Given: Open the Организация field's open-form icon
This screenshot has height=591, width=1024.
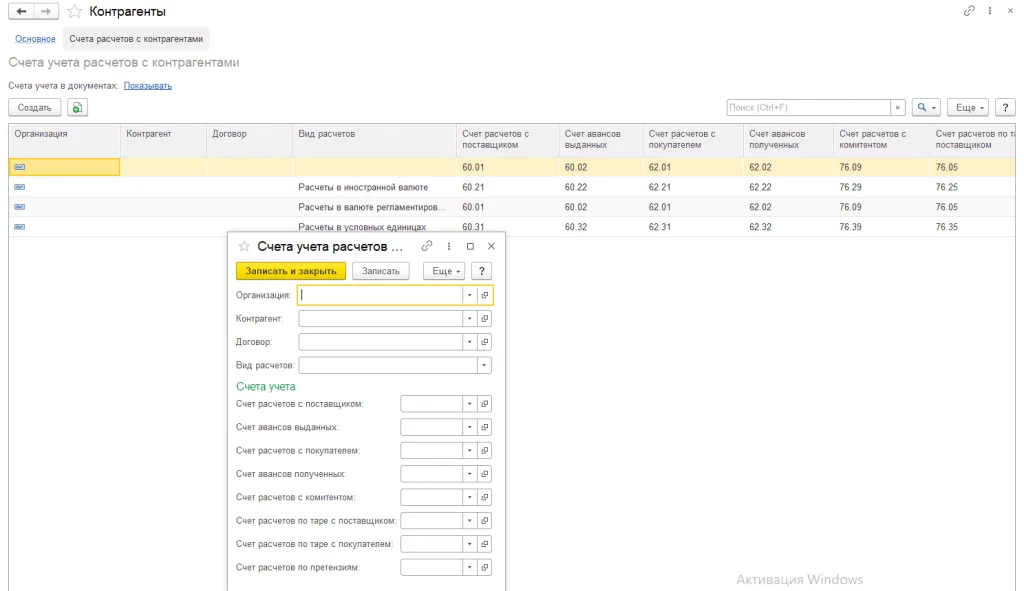Looking at the screenshot, I should 485,295.
